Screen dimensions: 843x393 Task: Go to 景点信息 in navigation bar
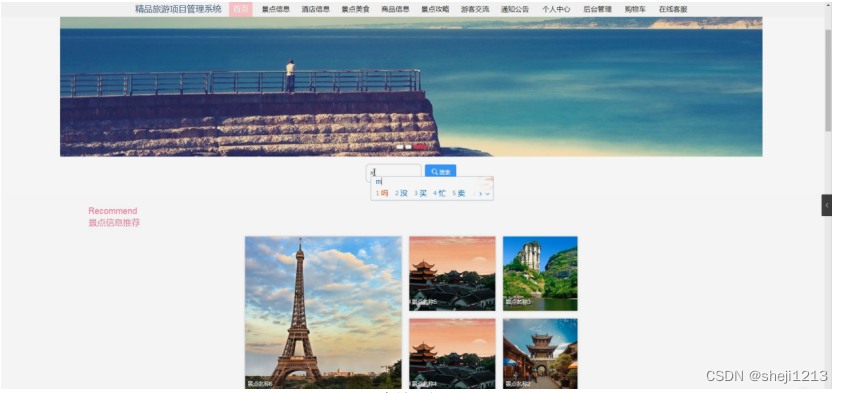click(276, 9)
